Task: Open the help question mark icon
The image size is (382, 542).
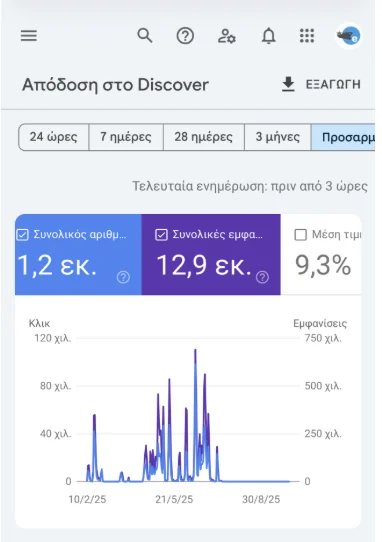Action: pyautogui.click(x=185, y=36)
